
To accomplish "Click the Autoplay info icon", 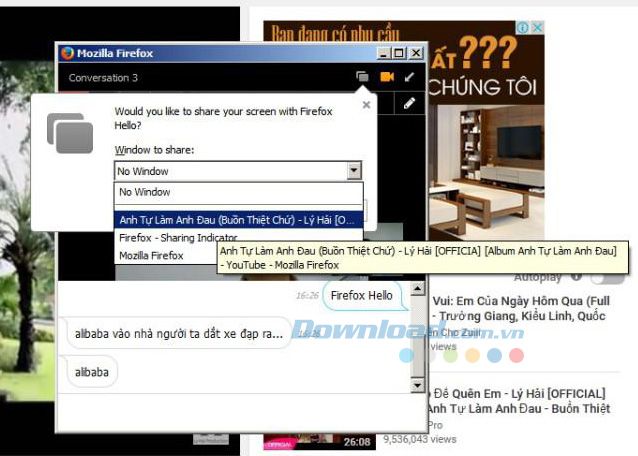I will click(576, 277).
